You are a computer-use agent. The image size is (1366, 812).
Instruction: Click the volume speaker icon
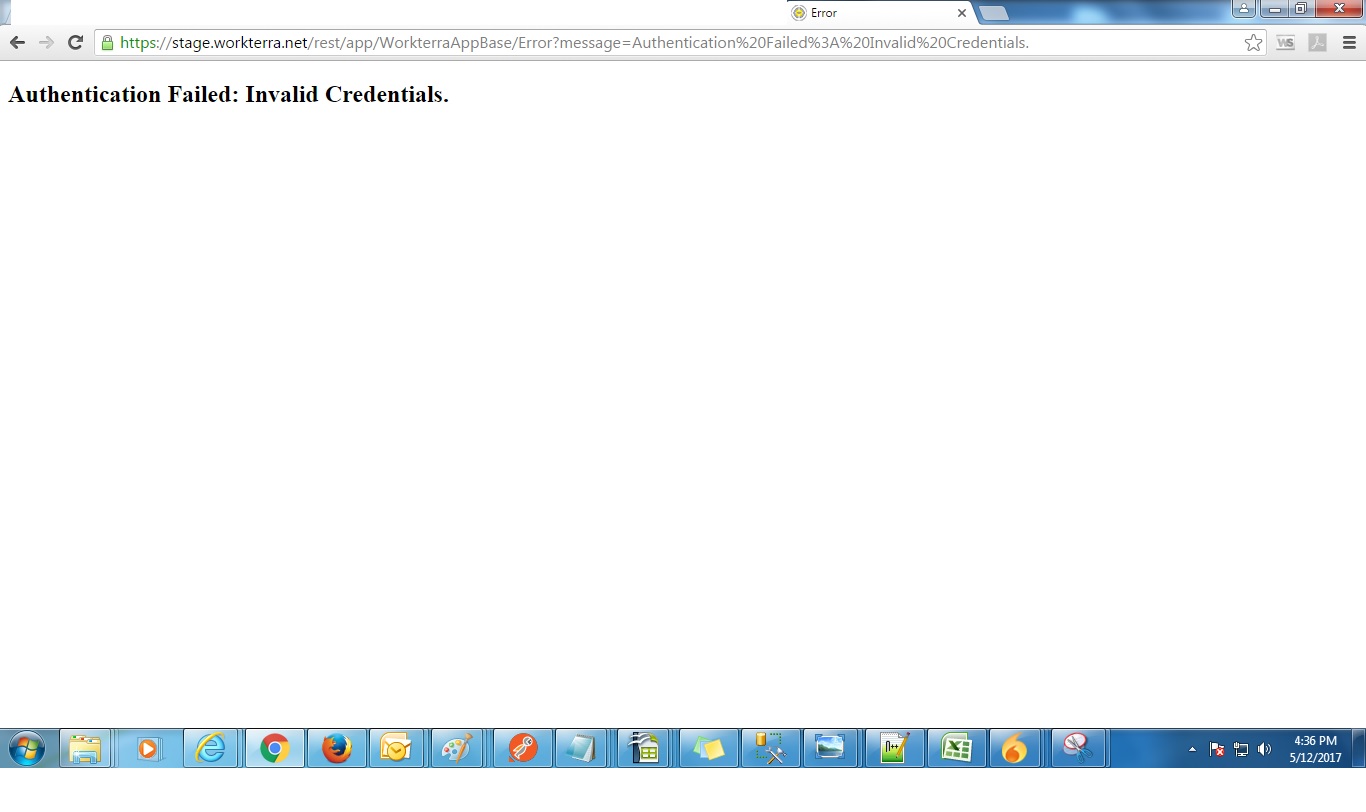(x=1265, y=749)
